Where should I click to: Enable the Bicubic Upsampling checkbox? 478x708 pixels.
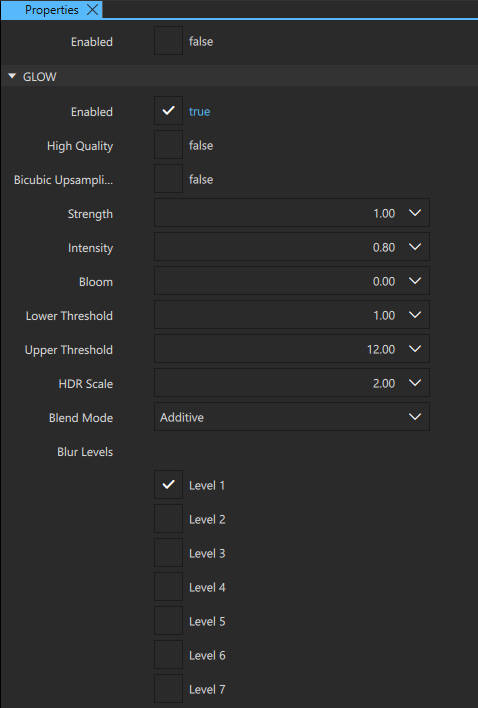tap(168, 178)
